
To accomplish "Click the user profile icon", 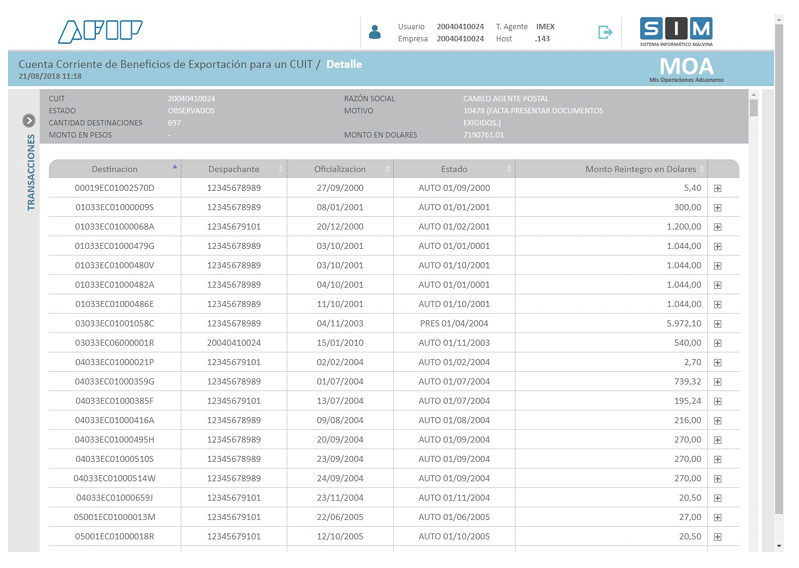I will (375, 32).
